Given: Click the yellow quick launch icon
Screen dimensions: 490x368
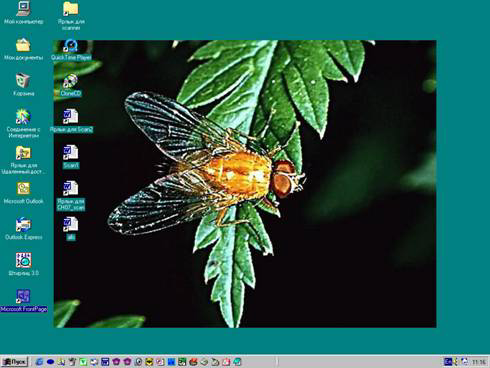Looking at the screenshot, I should coord(149,362).
